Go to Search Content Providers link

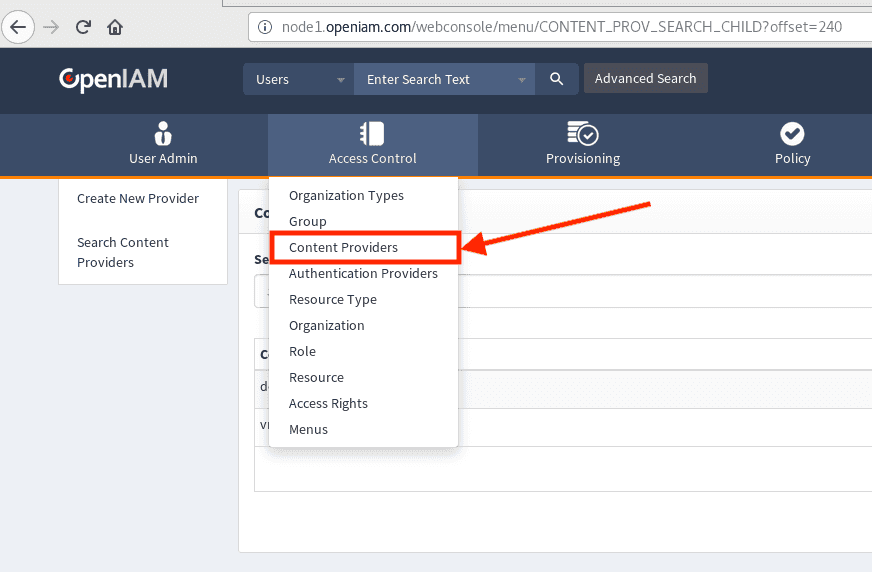[123, 252]
